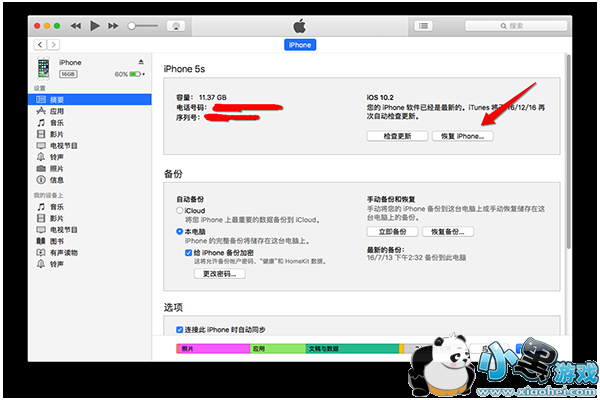Adjust the volume slider knob
600x400 pixels.
[132, 26]
